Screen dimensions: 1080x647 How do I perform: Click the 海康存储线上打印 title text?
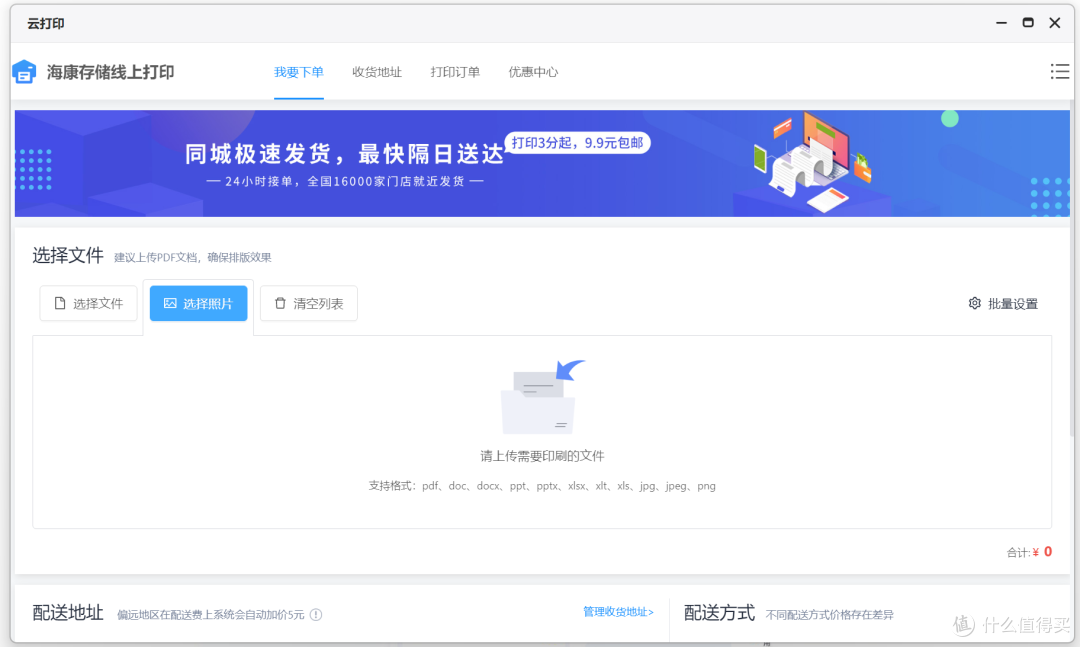[110, 72]
